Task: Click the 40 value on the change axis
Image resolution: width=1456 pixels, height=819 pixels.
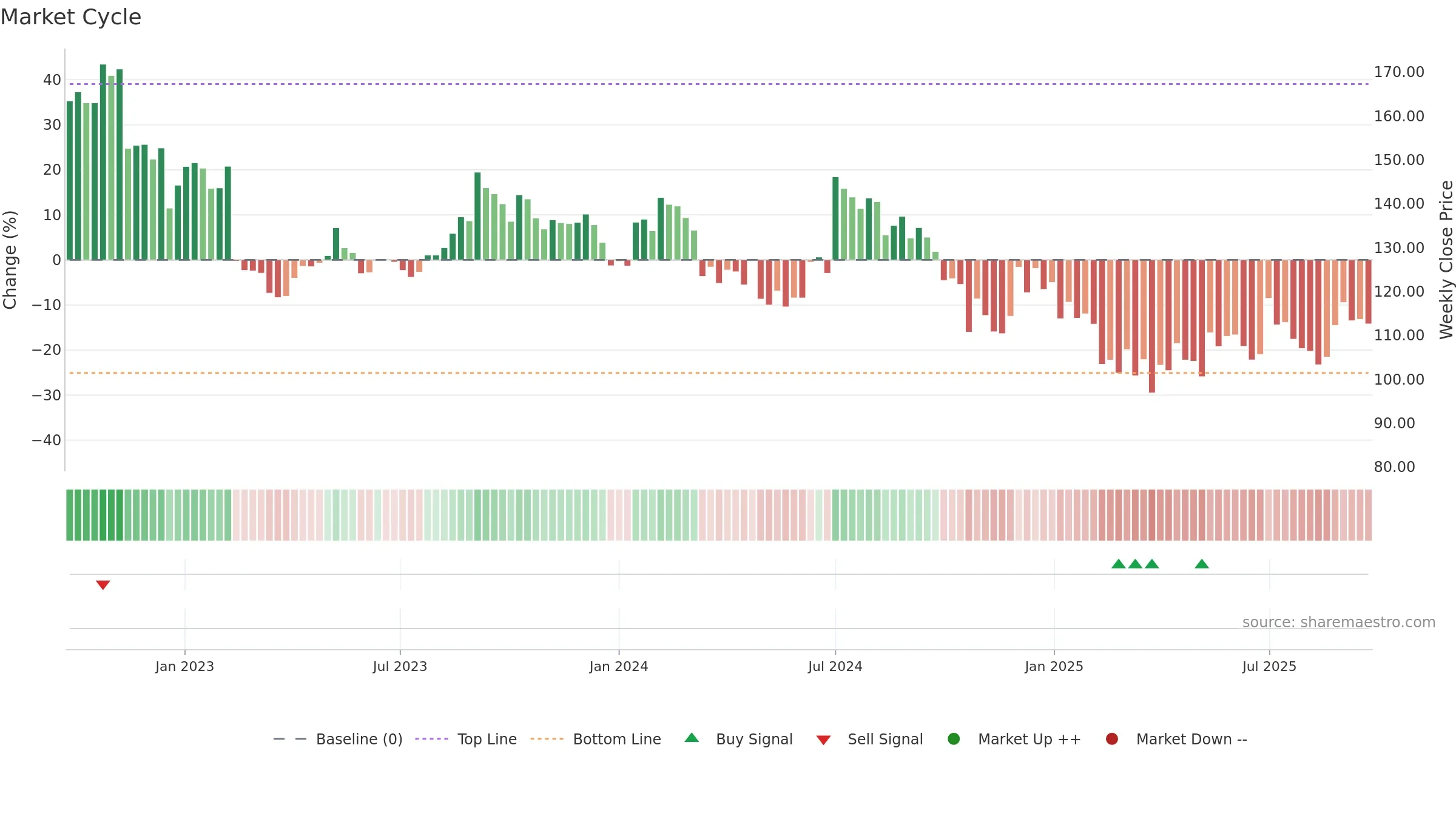Action: pos(52,79)
